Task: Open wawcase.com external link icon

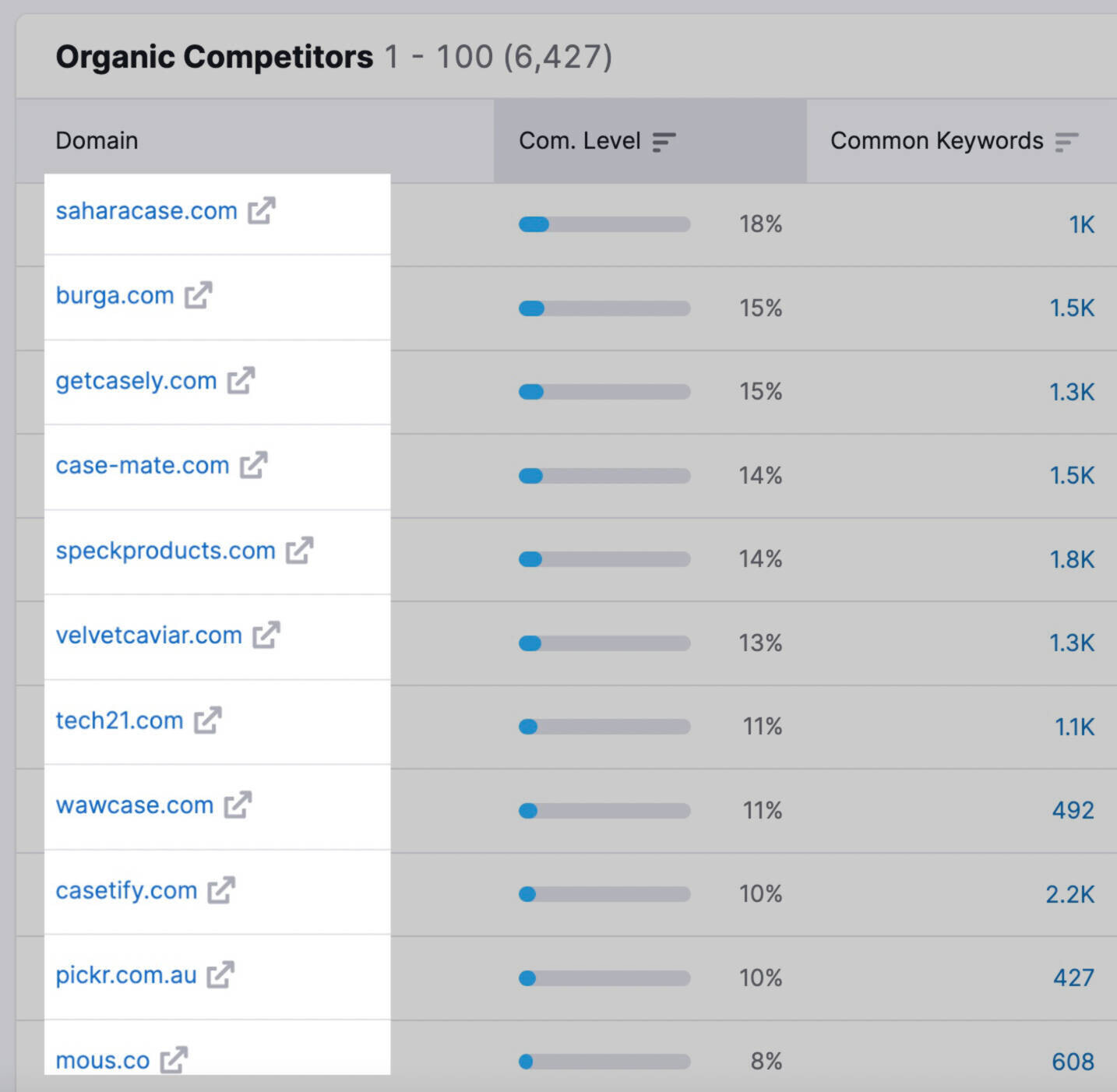Action: tap(238, 805)
